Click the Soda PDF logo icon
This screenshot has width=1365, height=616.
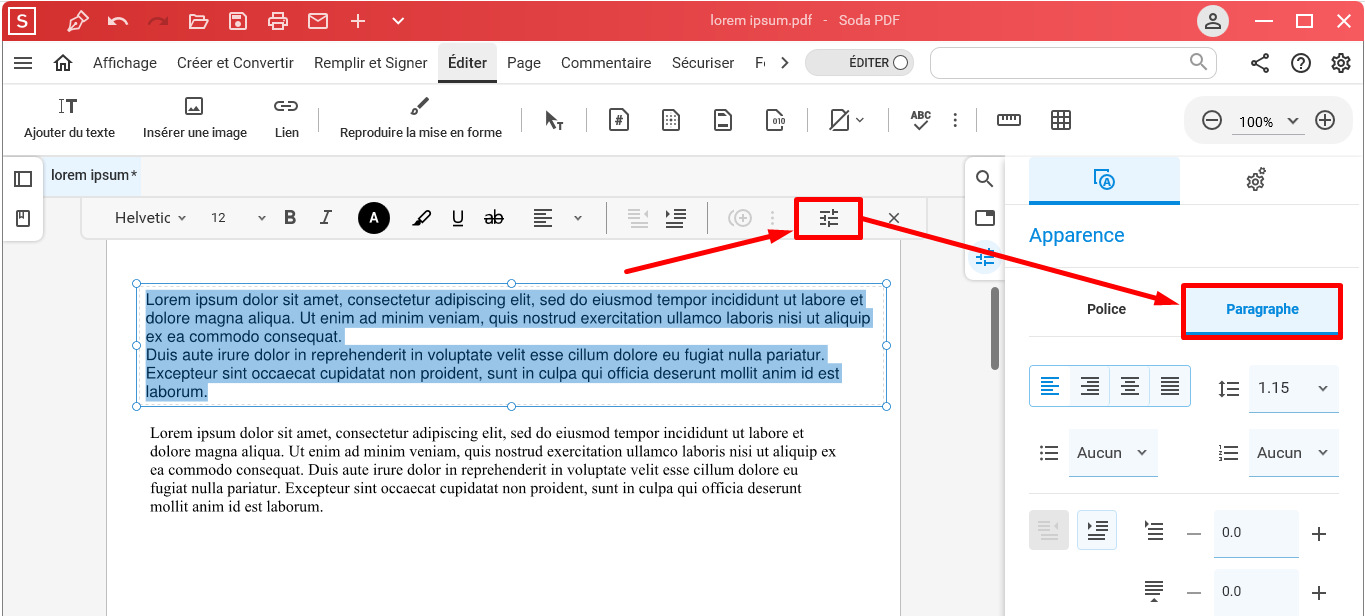point(21,21)
